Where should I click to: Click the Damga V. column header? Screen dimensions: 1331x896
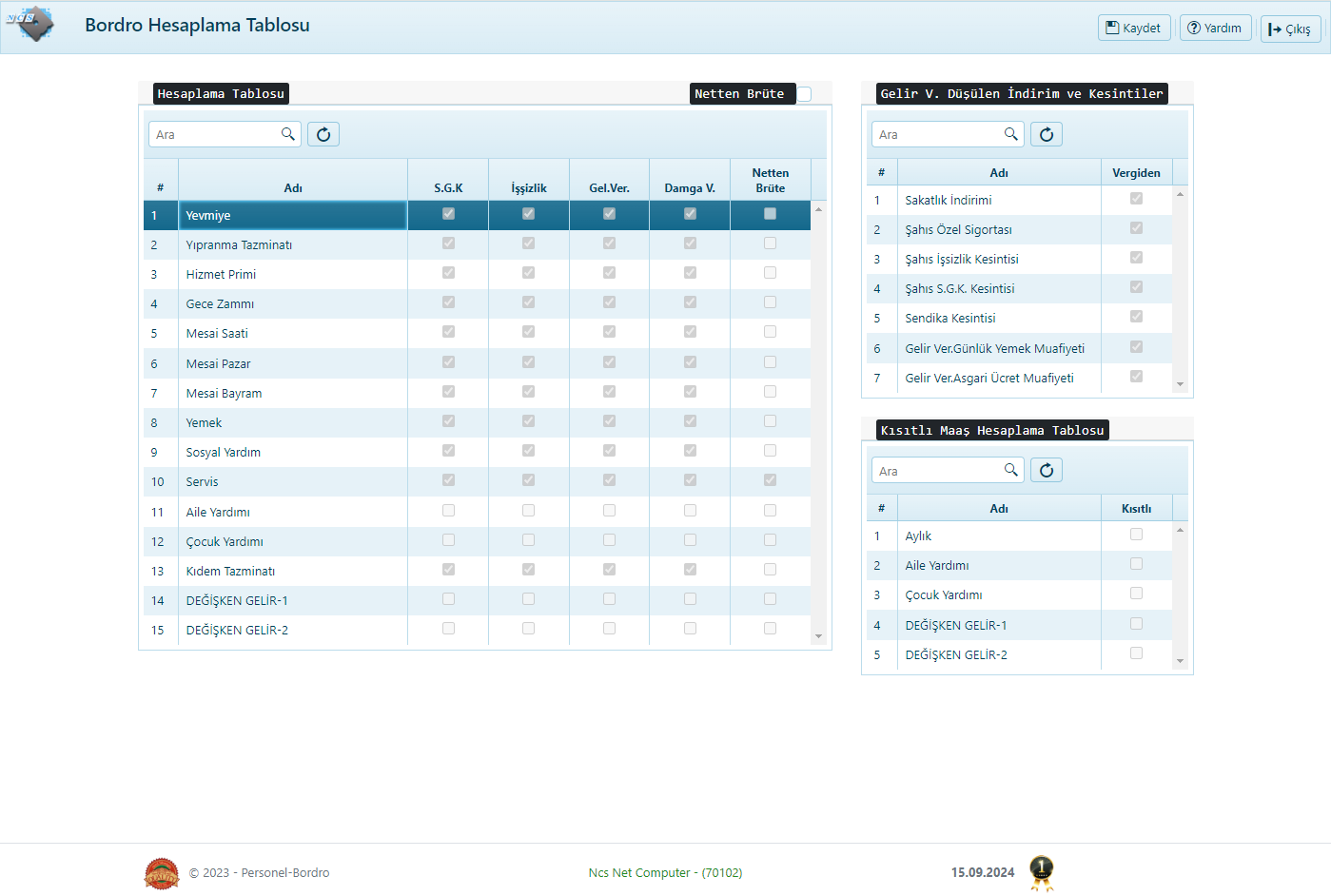pyautogui.click(x=690, y=180)
